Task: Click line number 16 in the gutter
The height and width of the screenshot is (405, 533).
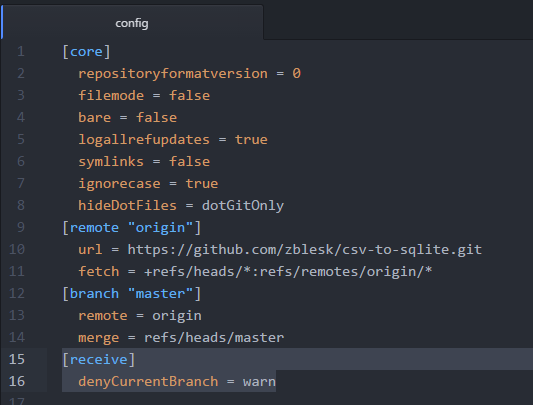Action: point(17,382)
